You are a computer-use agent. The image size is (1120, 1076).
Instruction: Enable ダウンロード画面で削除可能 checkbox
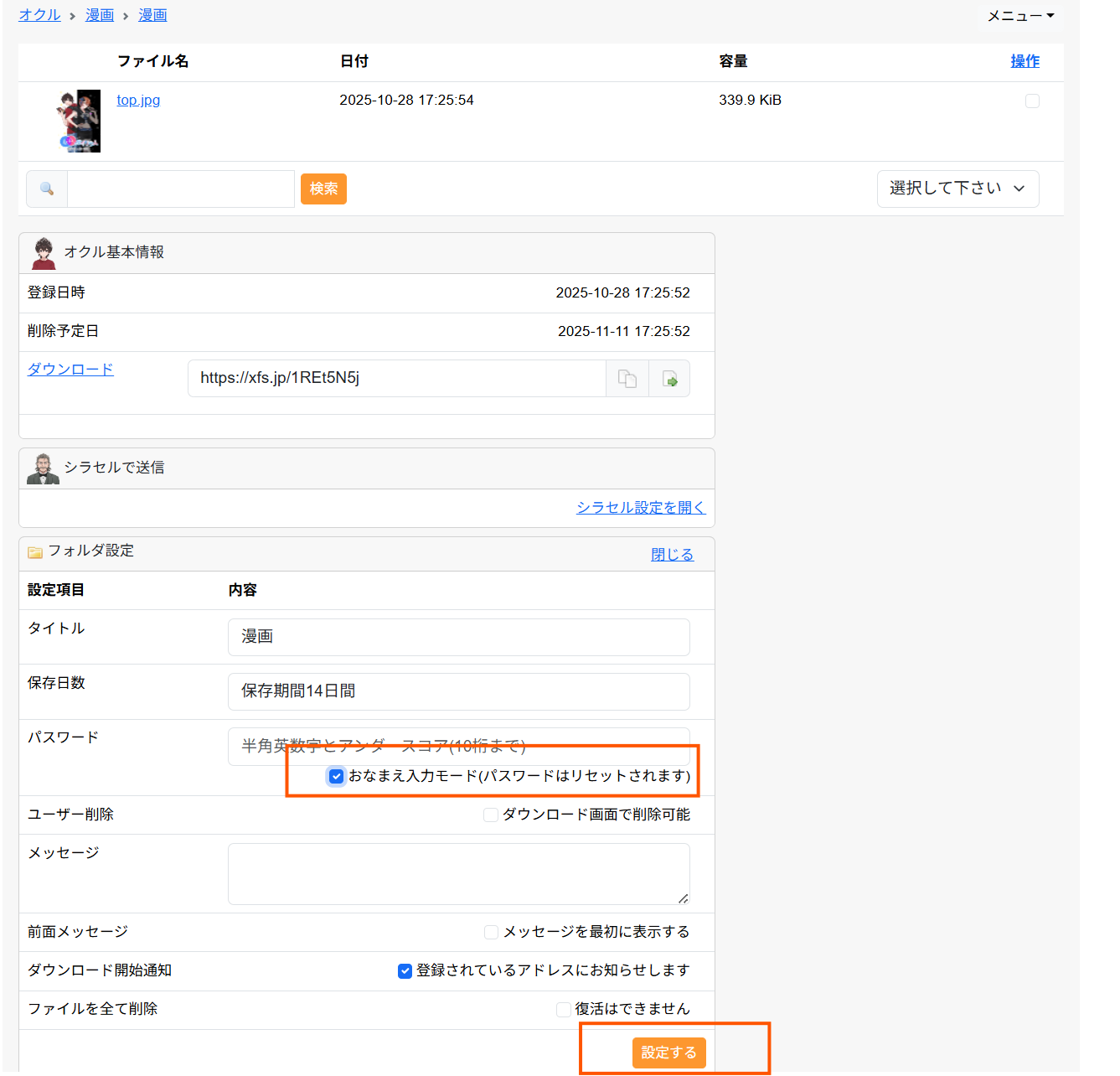tap(491, 815)
